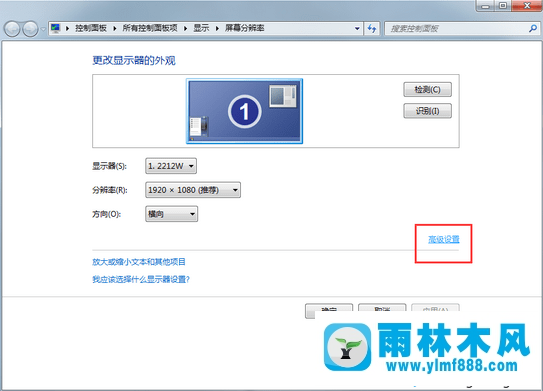Open the recent pages dropdown beside the Forward button
The image size is (543, 391).
tap(43, 29)
